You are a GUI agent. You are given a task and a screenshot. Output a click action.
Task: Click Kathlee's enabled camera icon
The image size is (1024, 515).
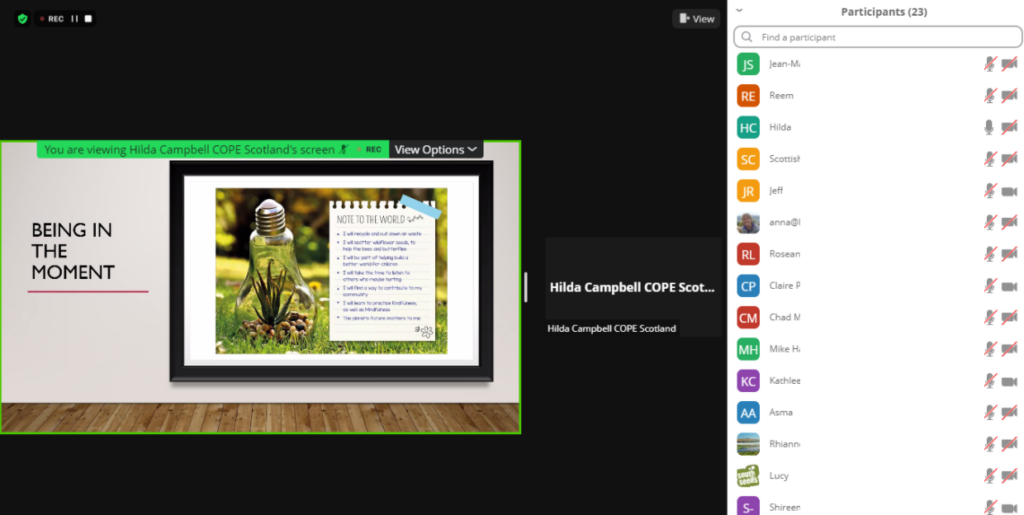point(1009,381)
